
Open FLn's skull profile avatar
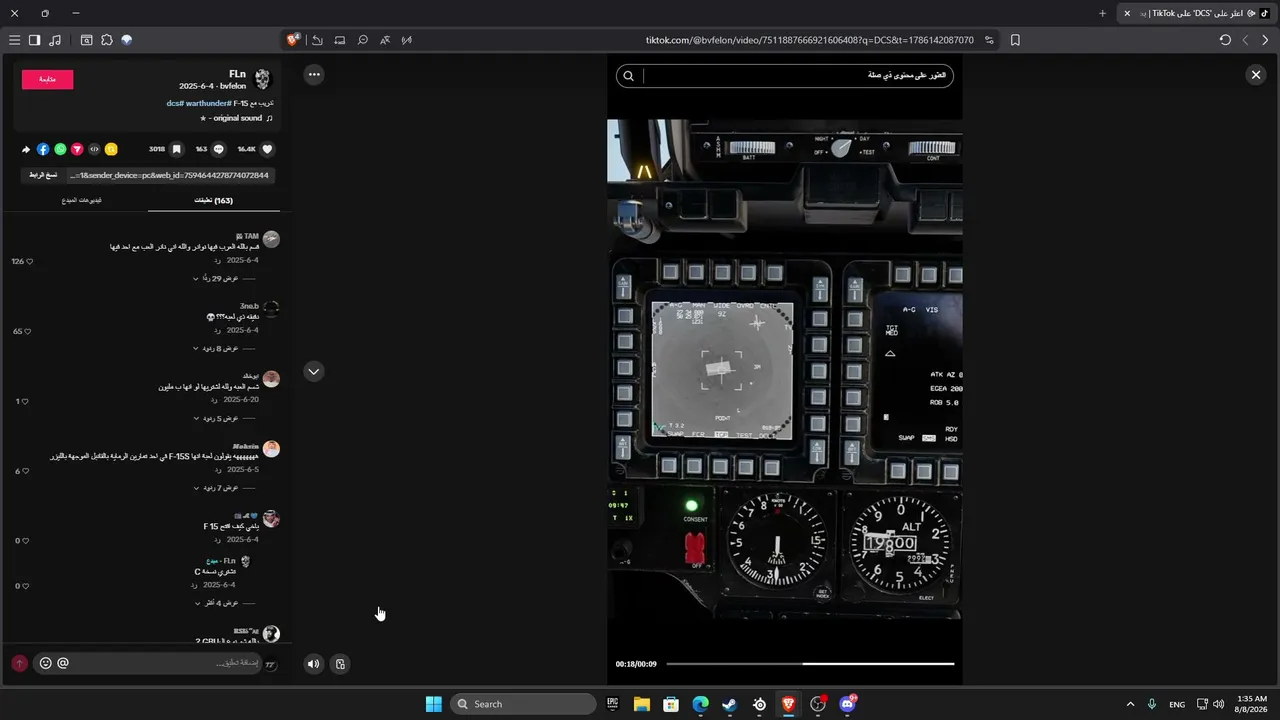pyautogui.click(x=263, y=79)
